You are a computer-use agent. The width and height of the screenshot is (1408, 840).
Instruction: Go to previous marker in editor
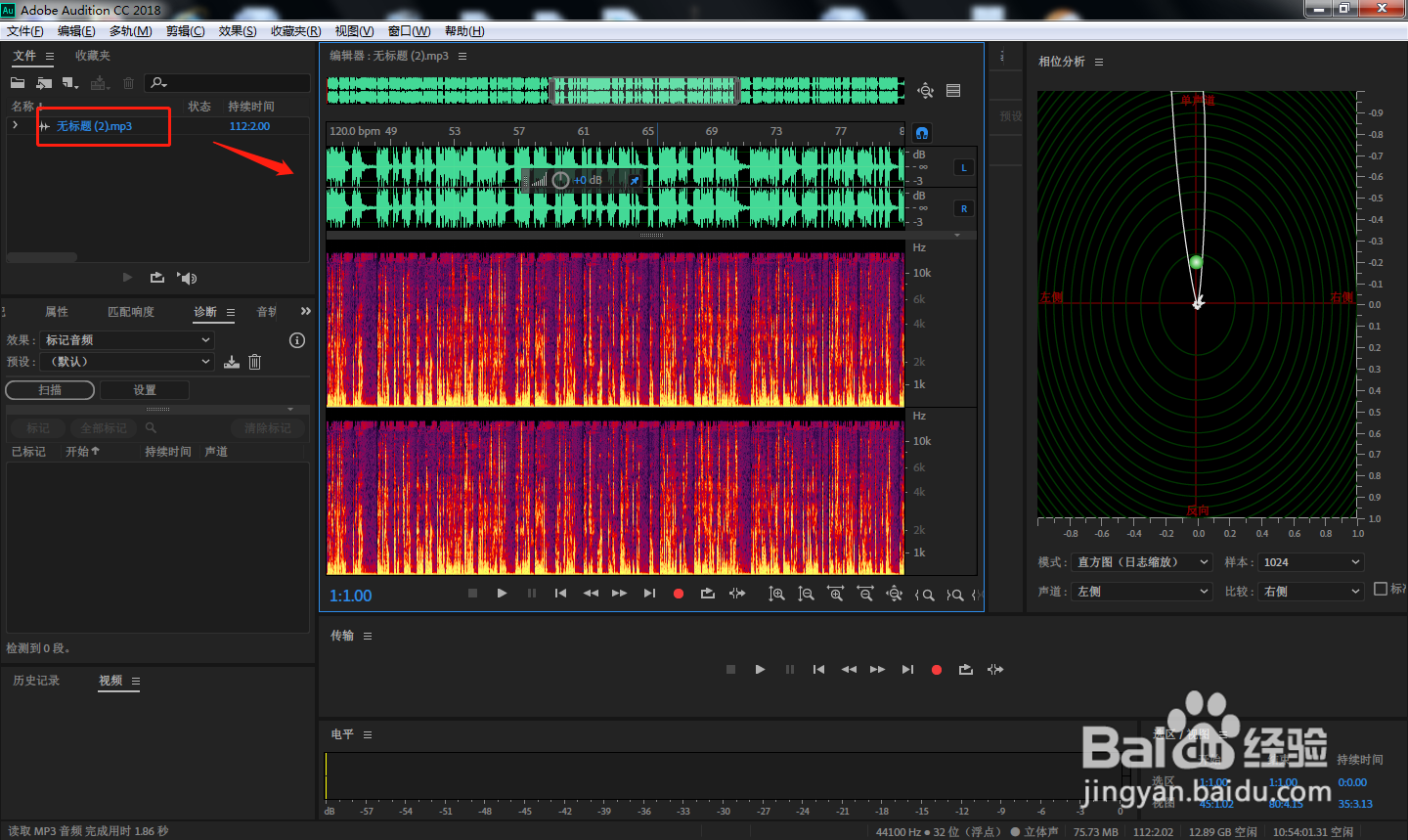point(560,594)
